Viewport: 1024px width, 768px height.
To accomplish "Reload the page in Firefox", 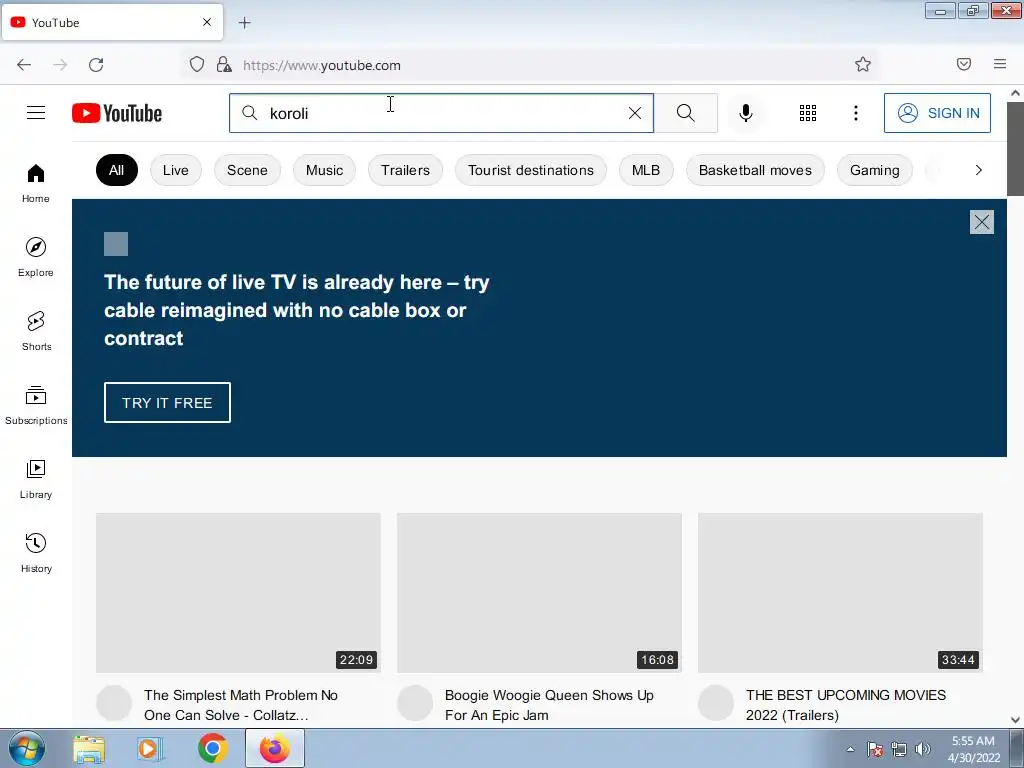I will 96,65.
